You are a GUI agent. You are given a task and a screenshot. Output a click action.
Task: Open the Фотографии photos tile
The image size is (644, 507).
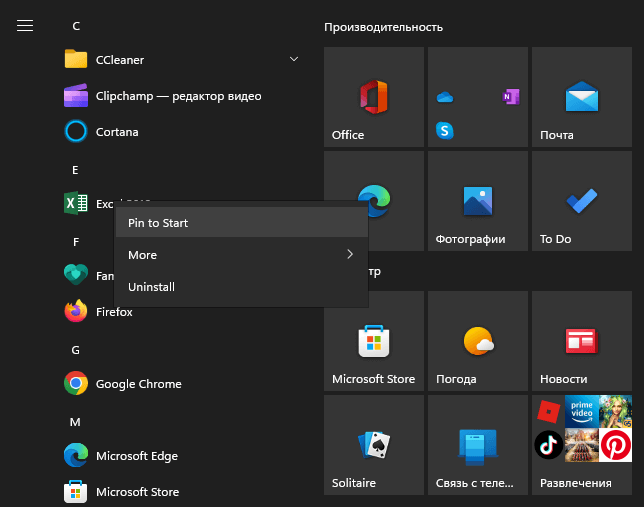[x=478, y=201]
